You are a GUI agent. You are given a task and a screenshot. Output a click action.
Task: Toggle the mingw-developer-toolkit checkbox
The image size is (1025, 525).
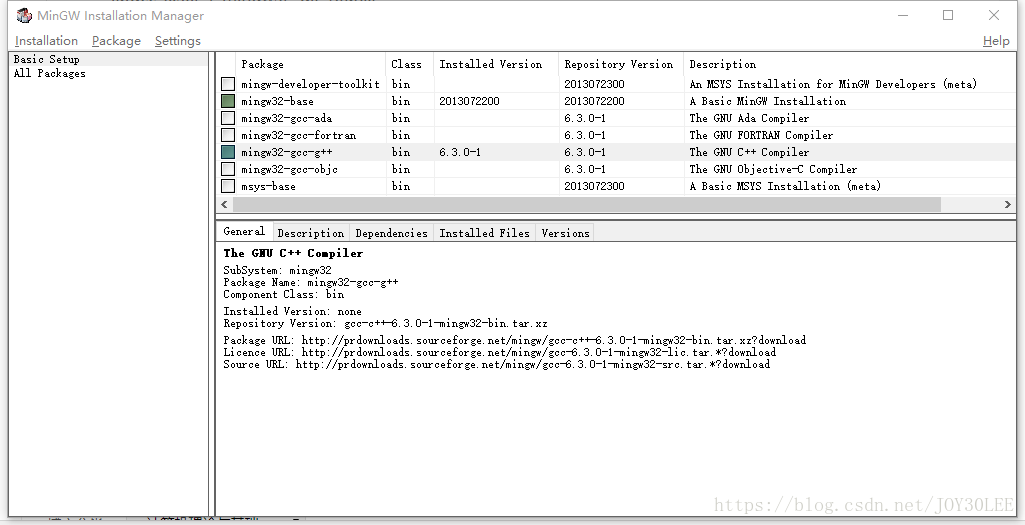click(227, 84)
